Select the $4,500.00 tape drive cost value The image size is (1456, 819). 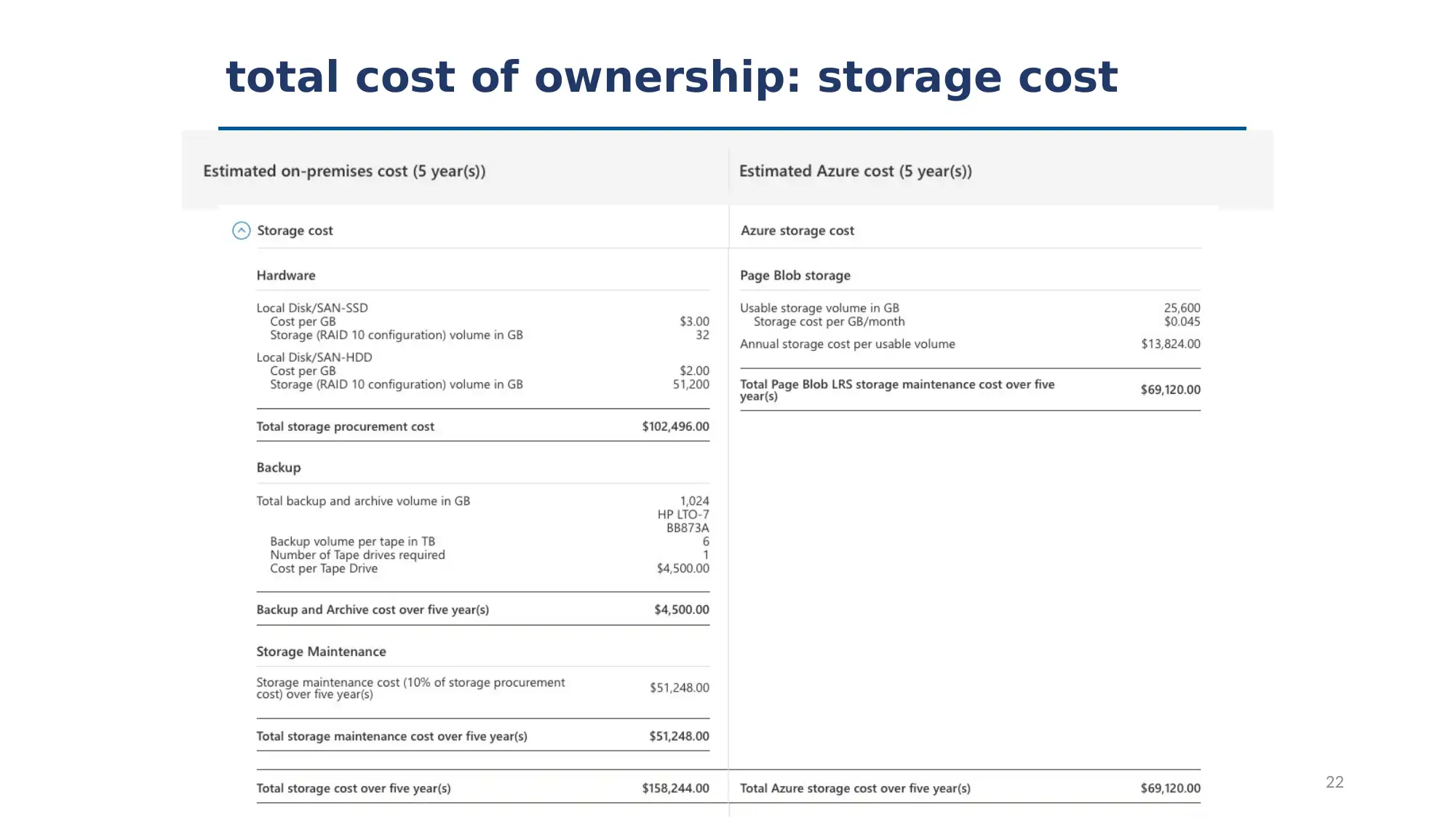pos(683,569)
